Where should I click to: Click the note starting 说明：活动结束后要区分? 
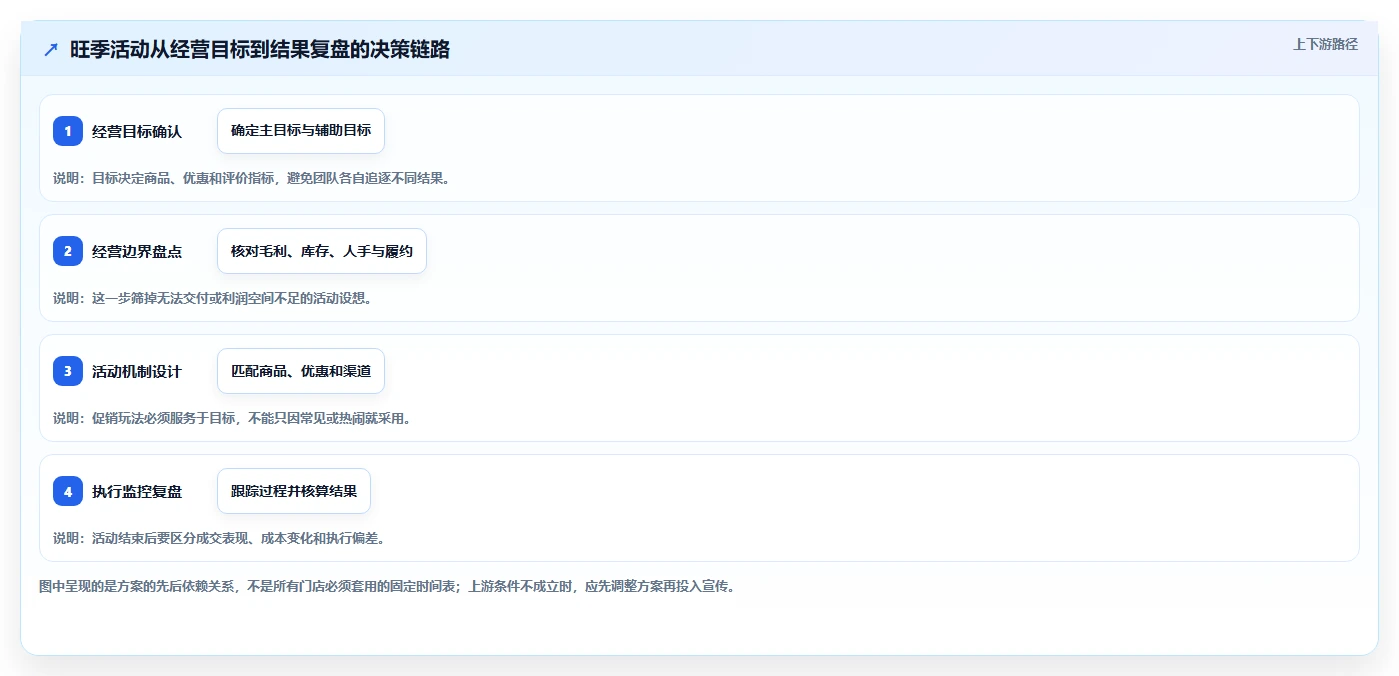pos(219,538)
